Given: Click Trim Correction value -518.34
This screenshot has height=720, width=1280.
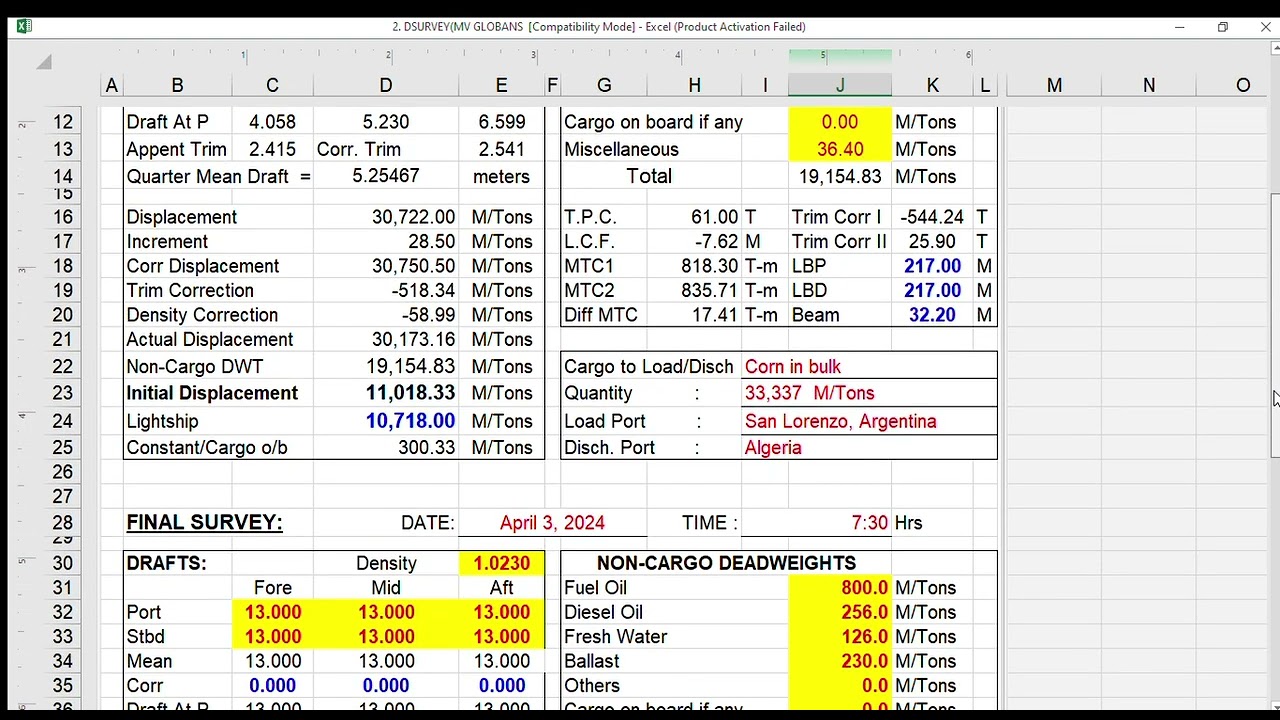Looking at the screenshot, I should click(x=423, y=291).
